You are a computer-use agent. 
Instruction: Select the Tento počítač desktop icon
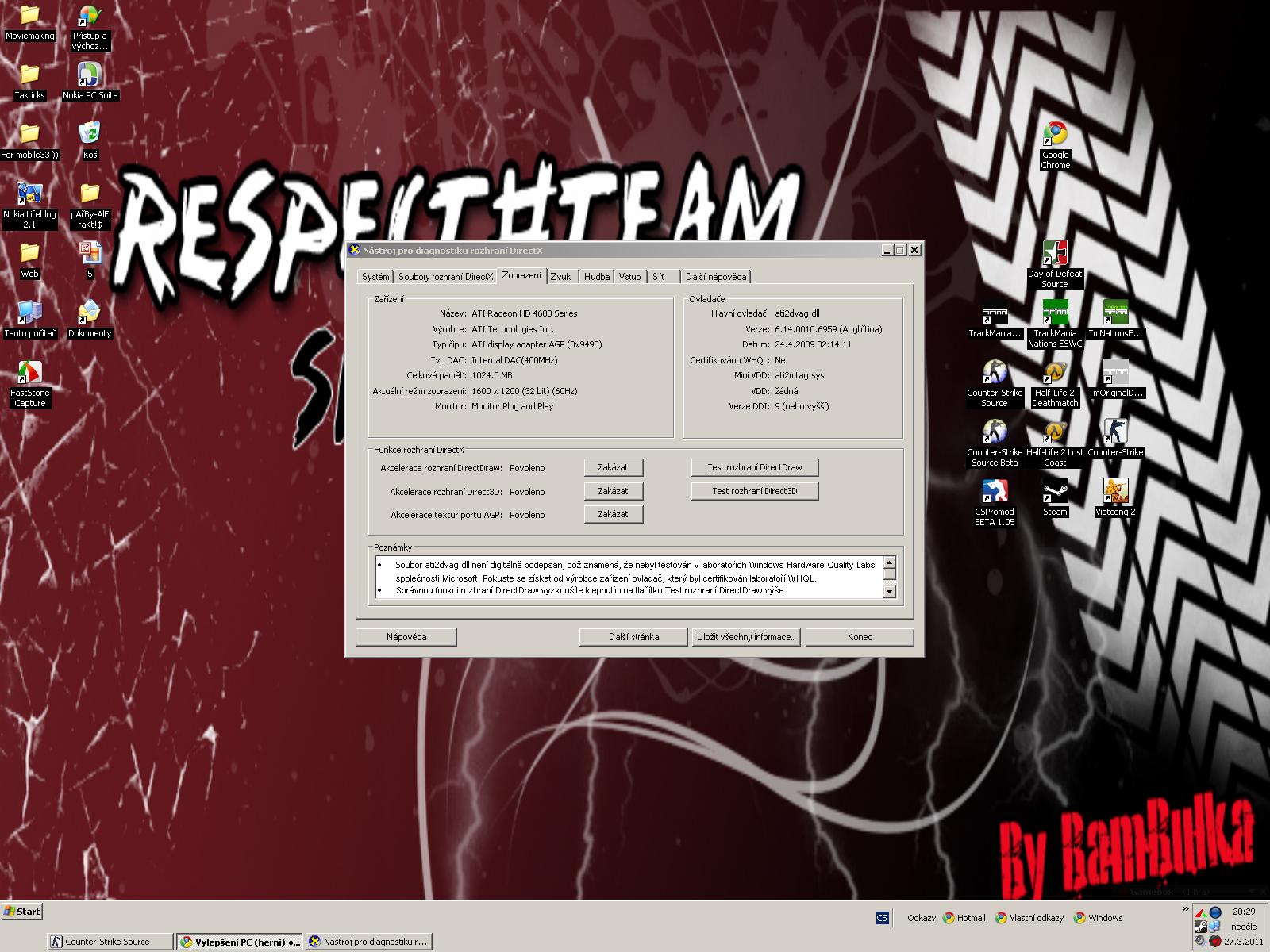pos(29,320)
